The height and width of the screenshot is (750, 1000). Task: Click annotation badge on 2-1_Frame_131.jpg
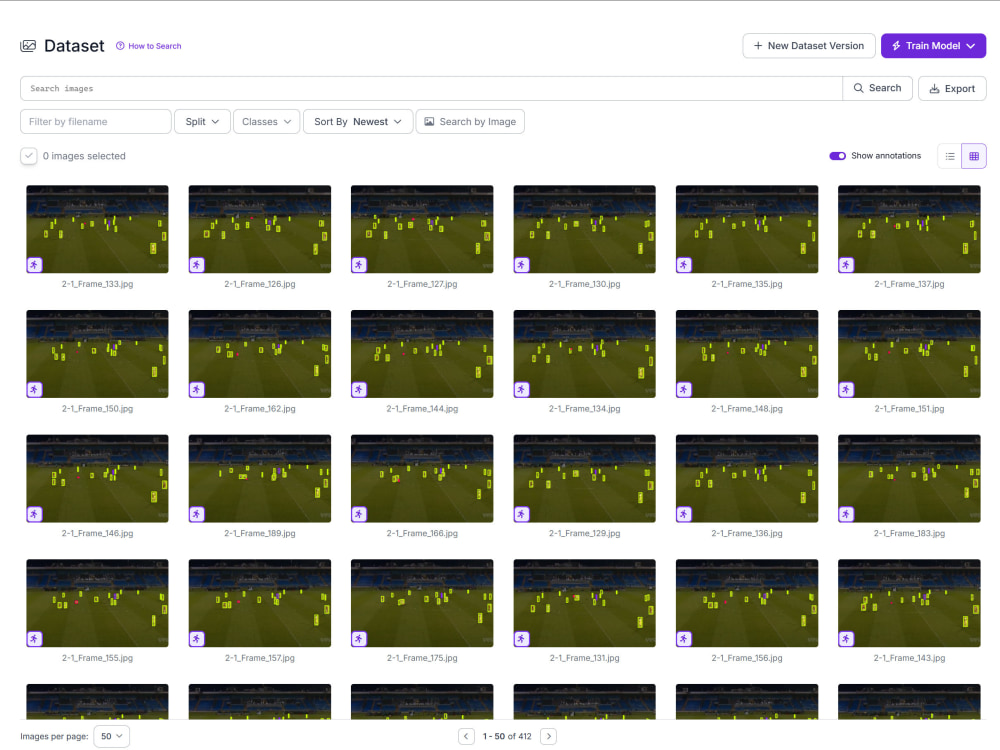[522, 638]
